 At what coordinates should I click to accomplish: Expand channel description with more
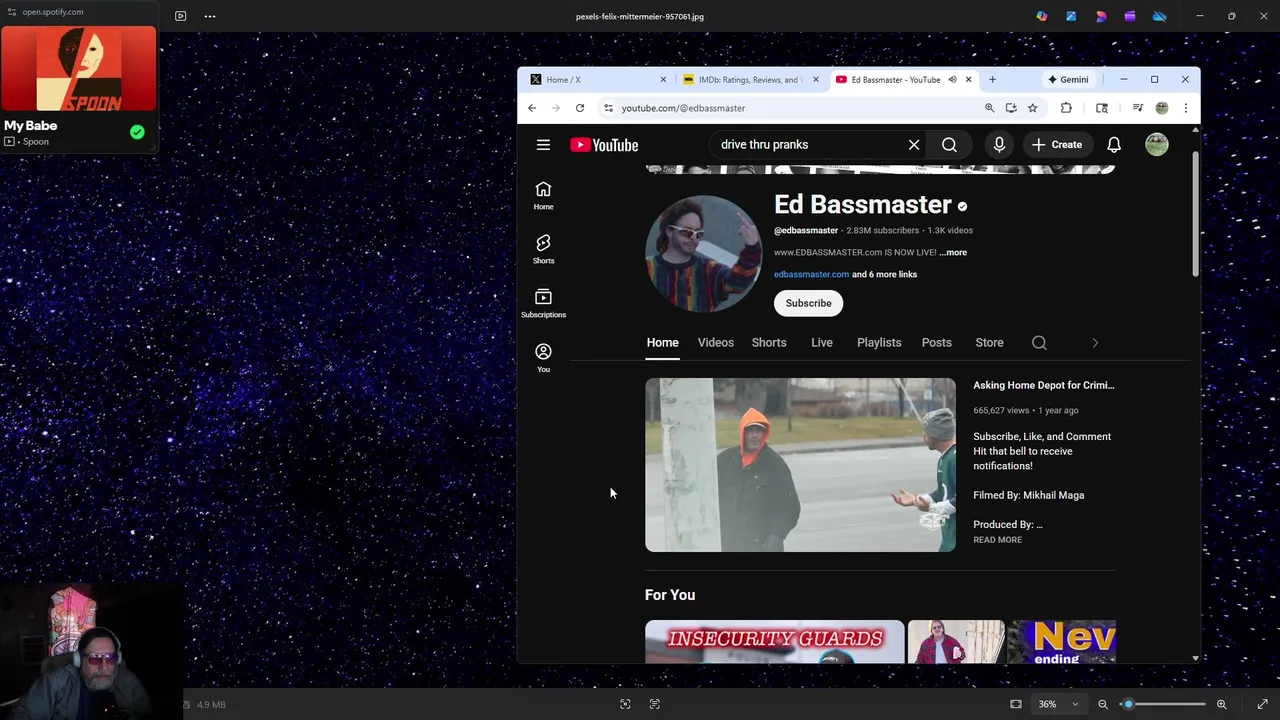tap(953, 253)
